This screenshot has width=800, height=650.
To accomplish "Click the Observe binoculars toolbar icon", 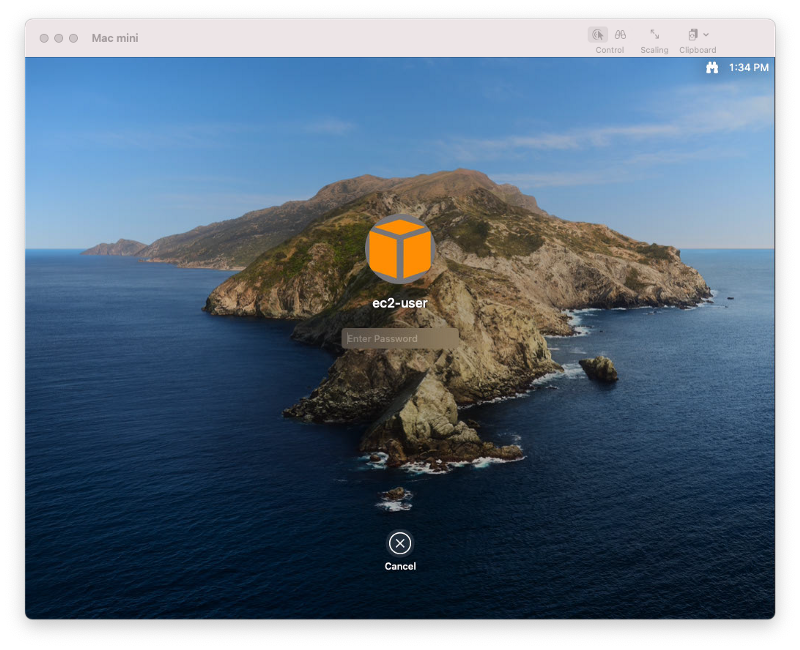I will [x=620, y=35].
